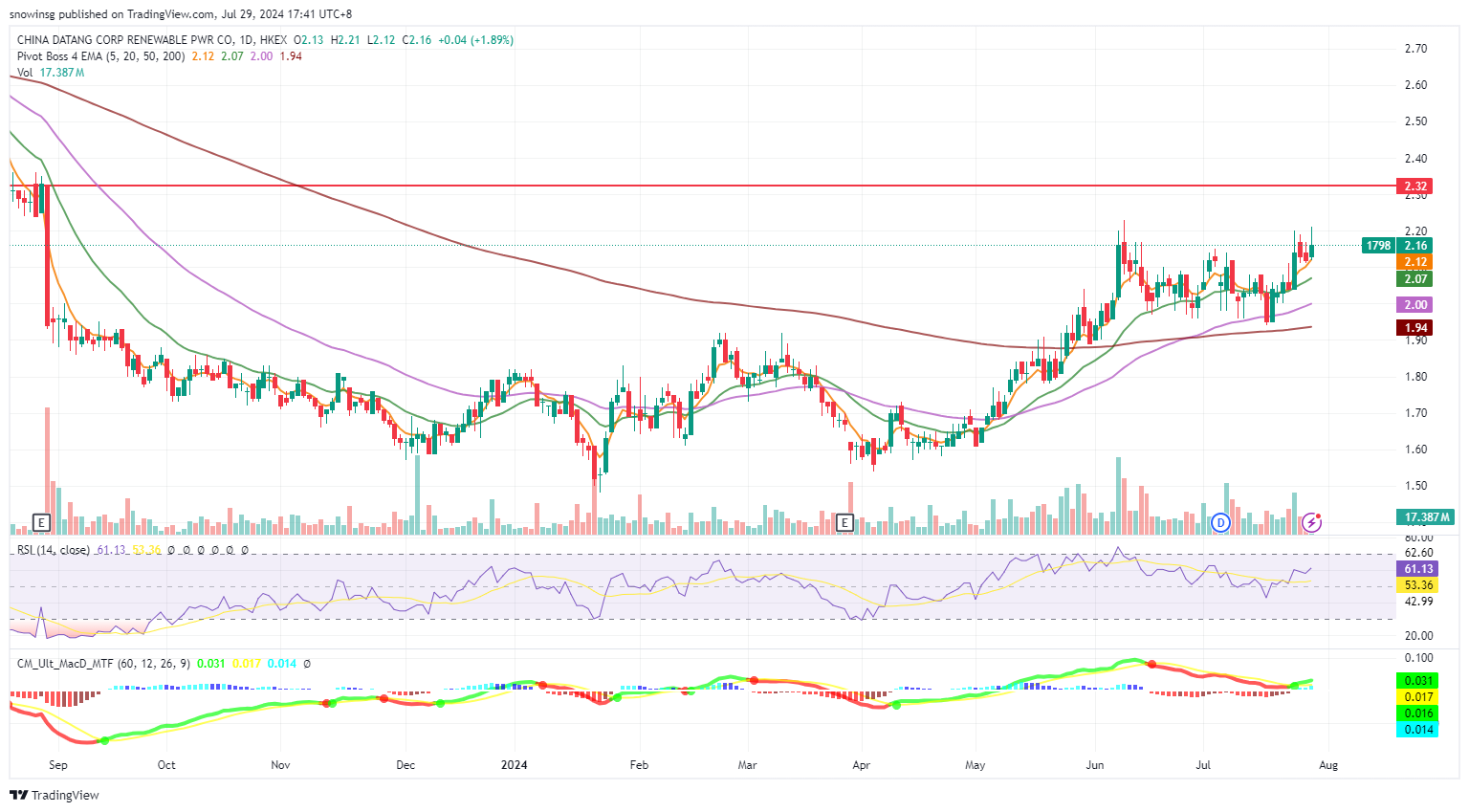Click the 1798 countdown label
This screenshot has width=1469, height=812.
pyautogui.click(x=1378, y=246)
